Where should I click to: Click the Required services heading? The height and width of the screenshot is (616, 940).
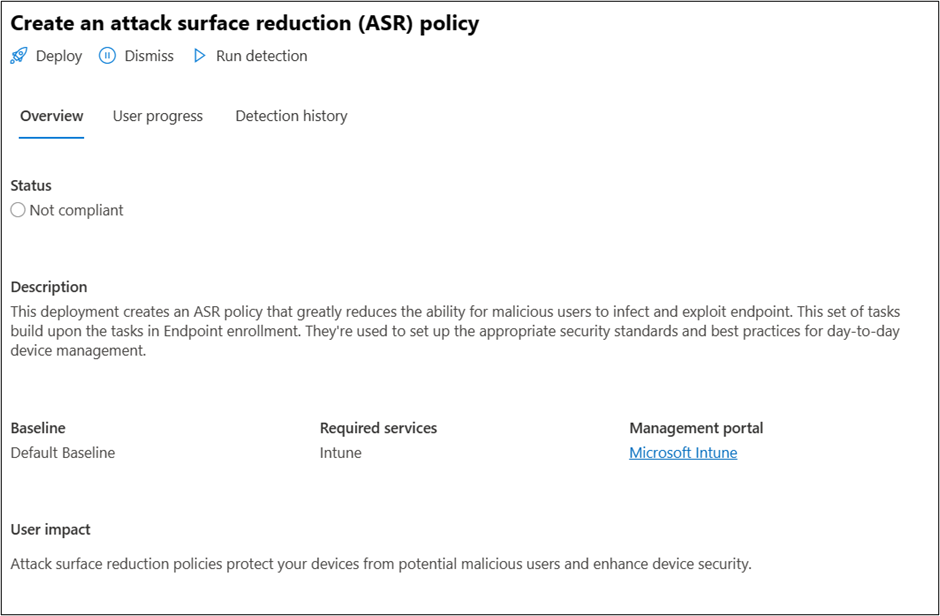click(378, 428)
